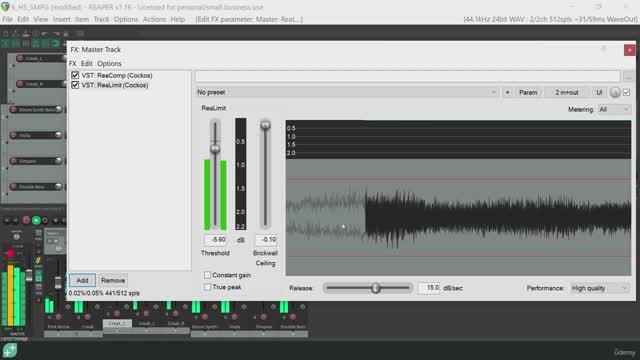
Task: Toggle the plugin bypass checkbox at top right
Action: pyautogui.click(x=627, y=92)
